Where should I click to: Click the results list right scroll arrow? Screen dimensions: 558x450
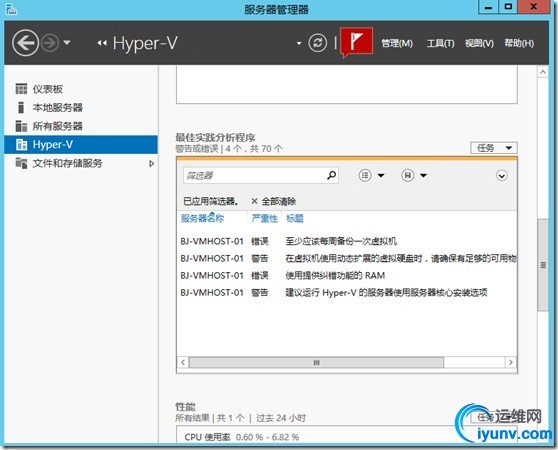511,362
